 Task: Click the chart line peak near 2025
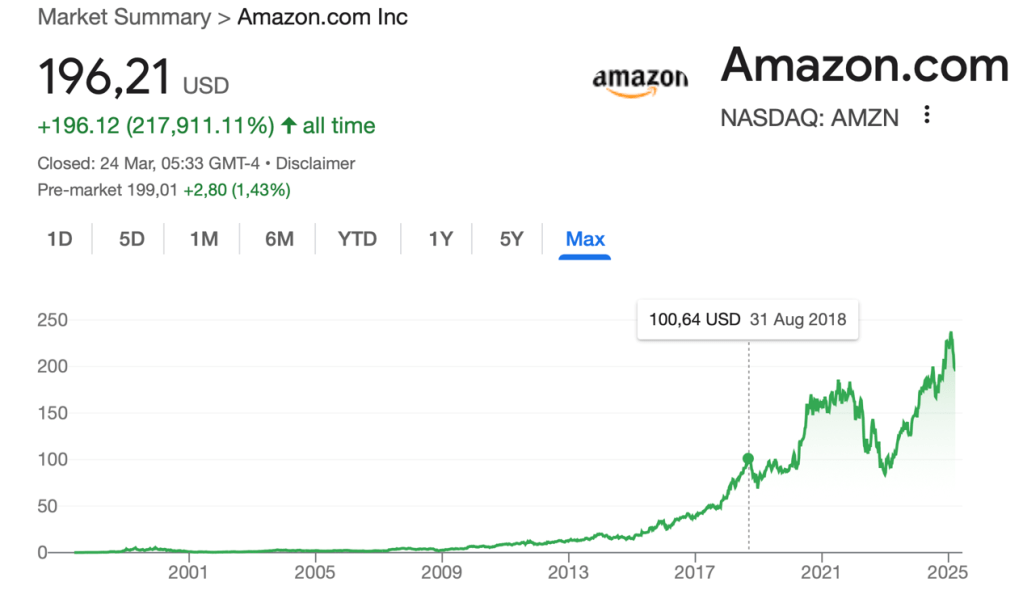[950, 333]
